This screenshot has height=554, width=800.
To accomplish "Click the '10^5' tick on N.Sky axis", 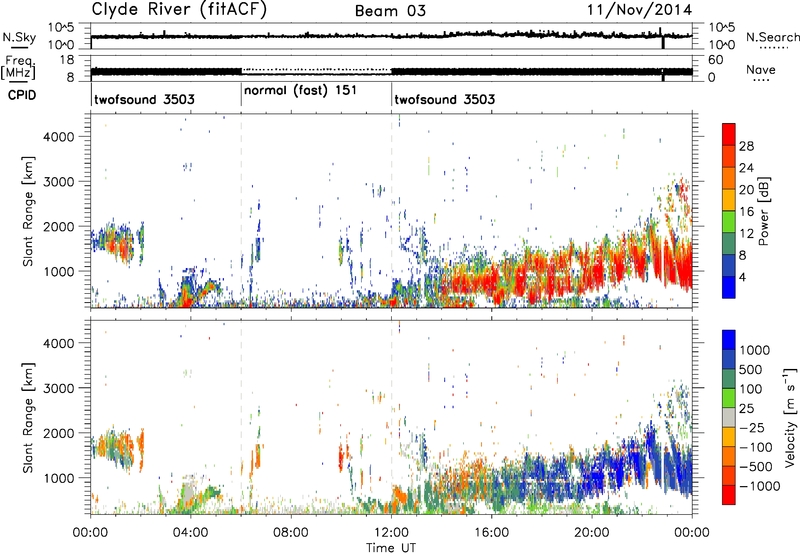I will [61, 27].
